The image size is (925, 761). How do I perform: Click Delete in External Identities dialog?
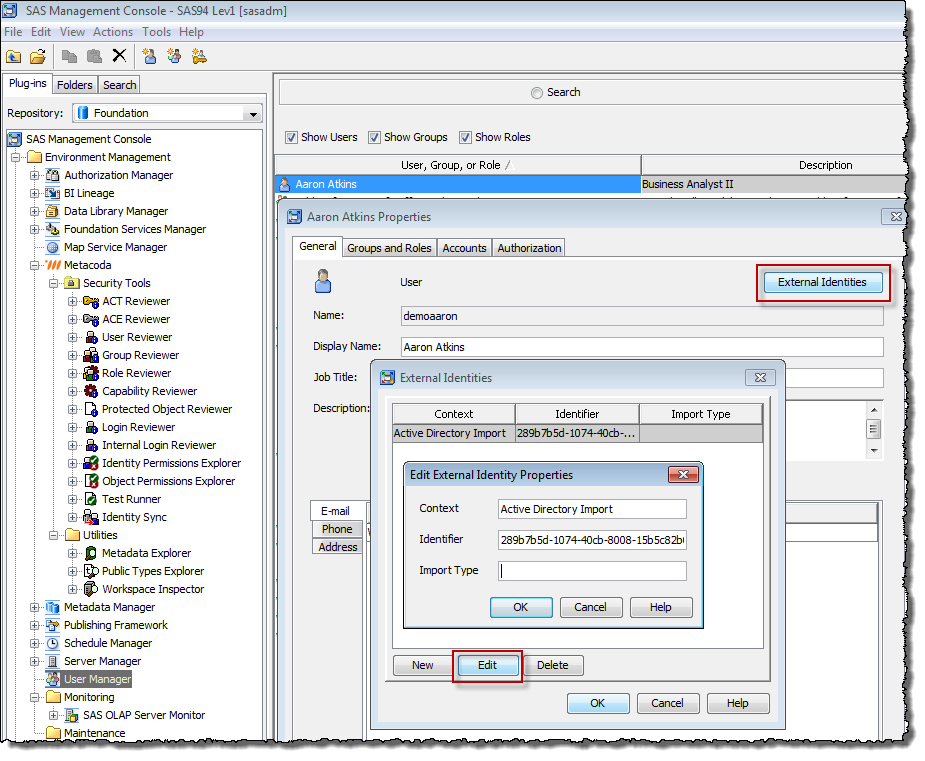pyautogui.click(x=553, y=665)
